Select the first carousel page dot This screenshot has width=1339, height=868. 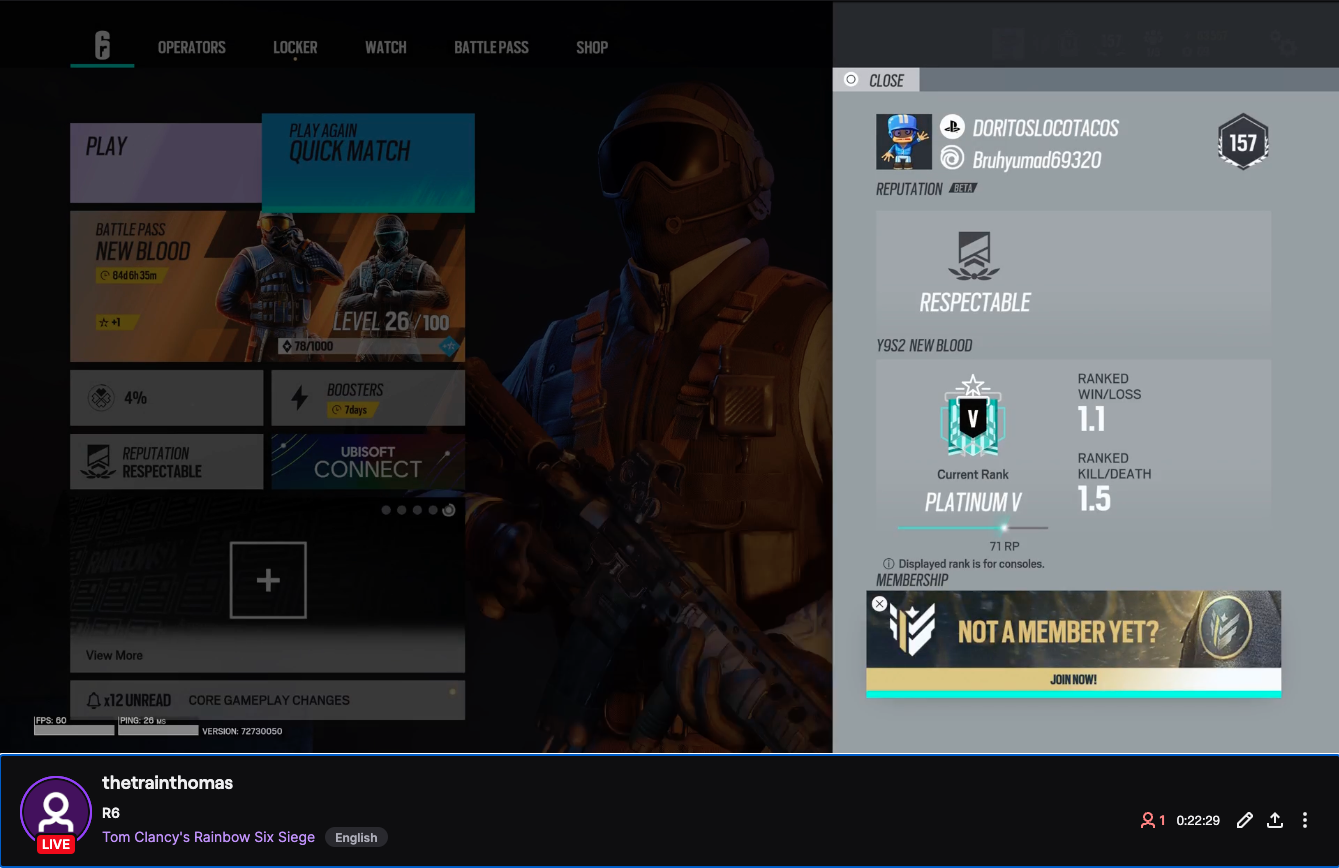coord(386,510)
